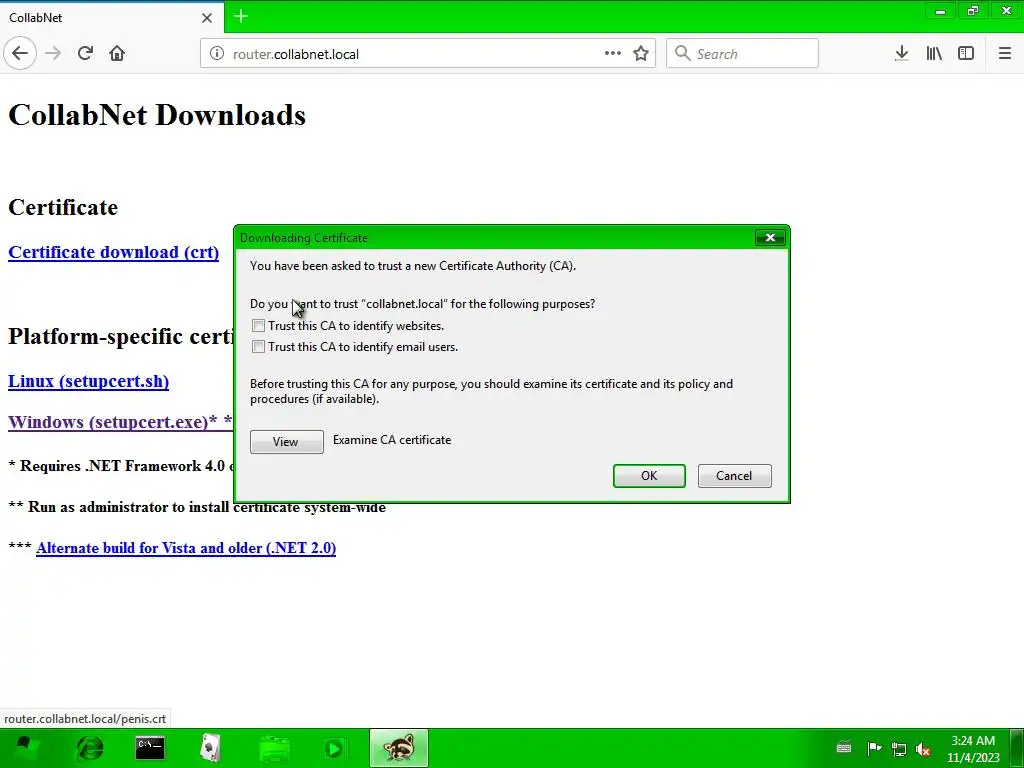Open the Linux (setupcert.sh) link
The width and height of the screenshot is (1024, 768).
(x=88, y=381)
